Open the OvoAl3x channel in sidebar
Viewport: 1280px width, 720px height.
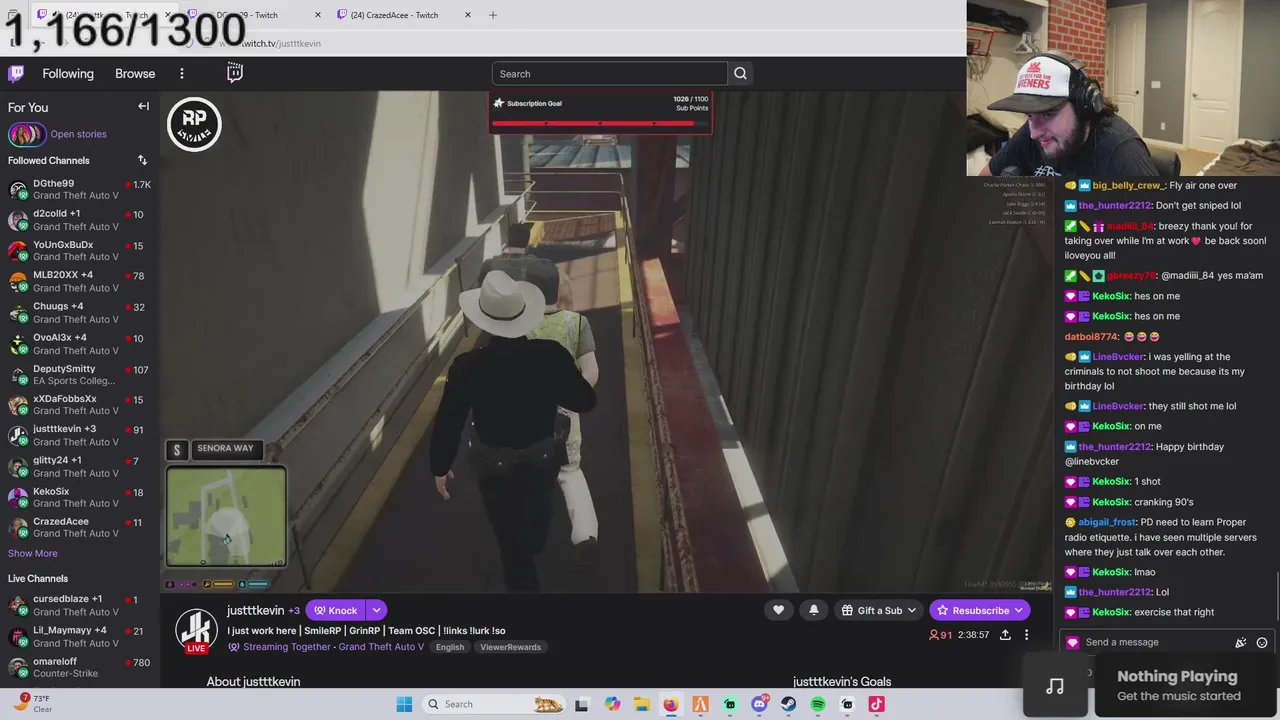[80, 344]
